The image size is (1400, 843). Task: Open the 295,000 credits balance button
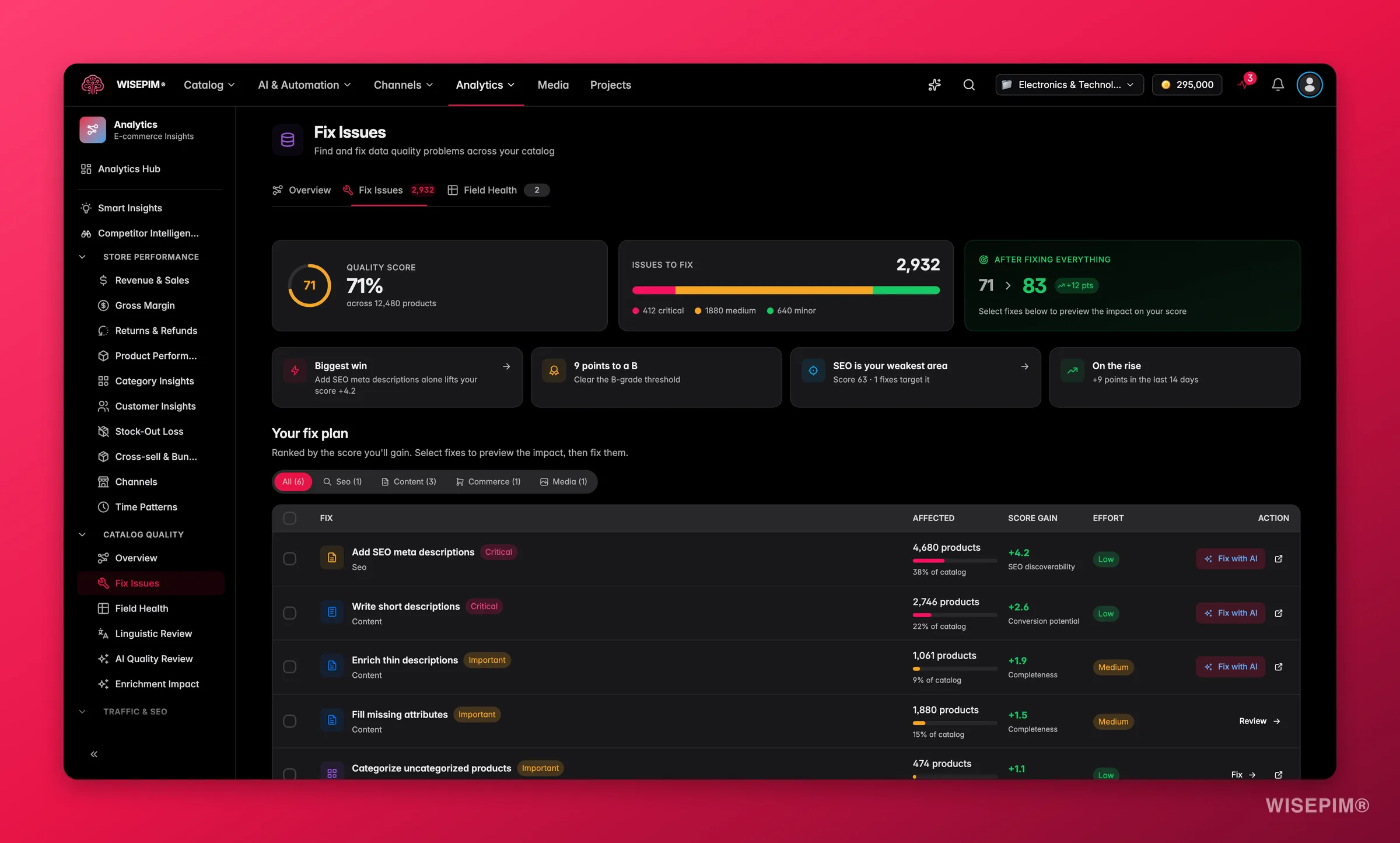[x=1187, y=85]
